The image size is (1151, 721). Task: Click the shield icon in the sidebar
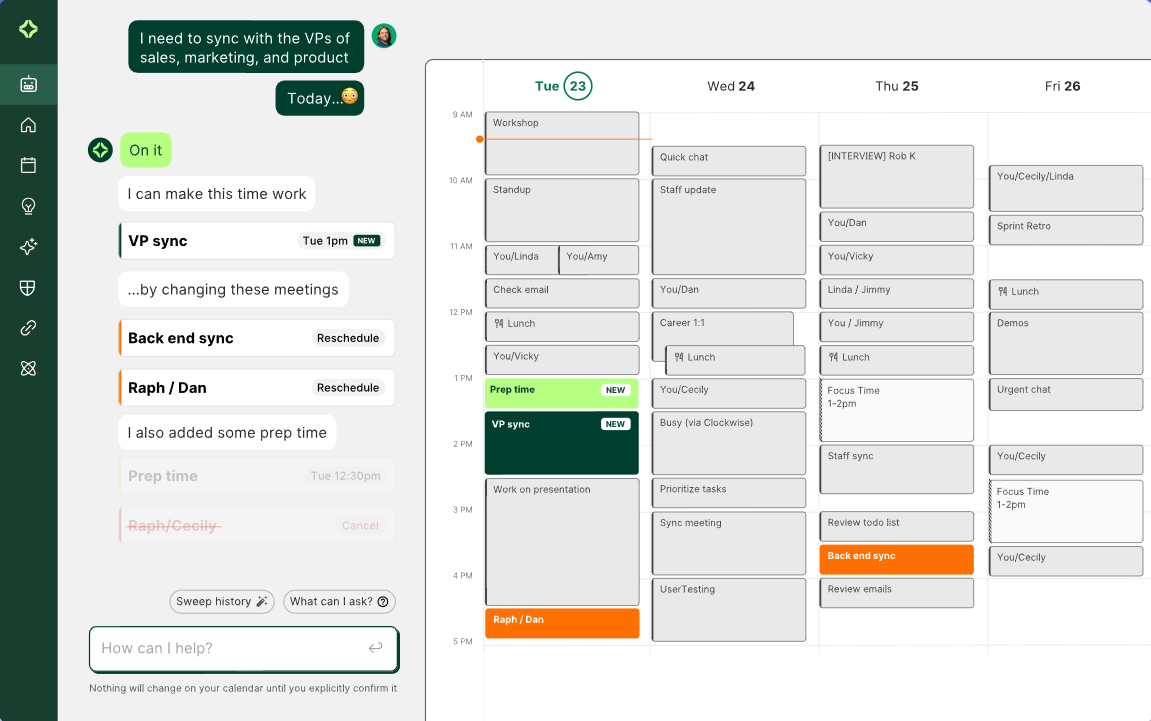28,288
